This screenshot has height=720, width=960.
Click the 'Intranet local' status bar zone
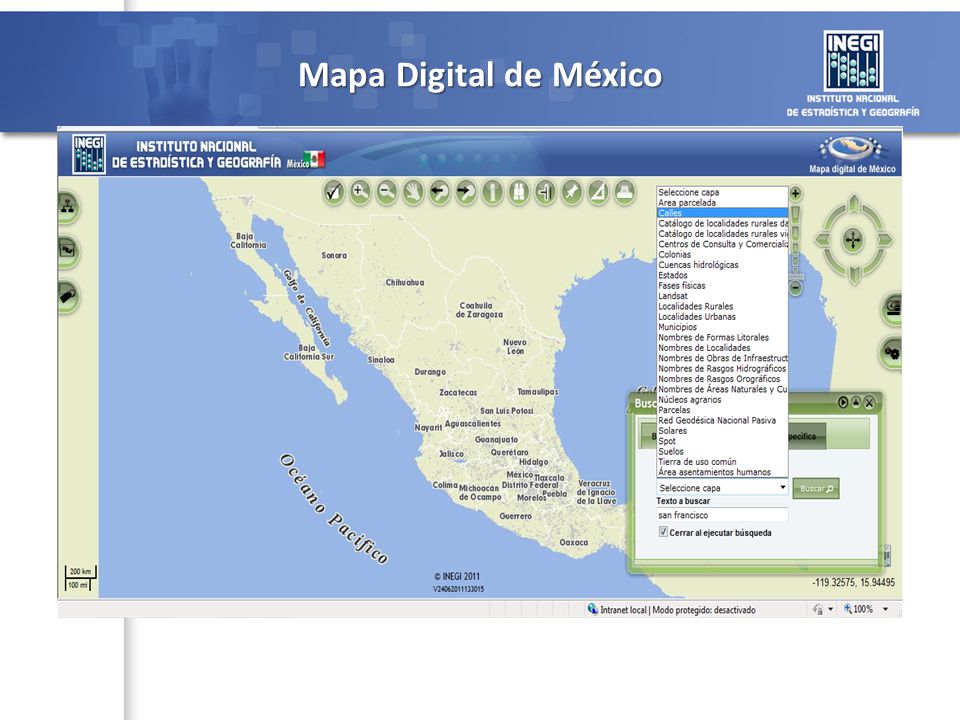coord(672,610)
